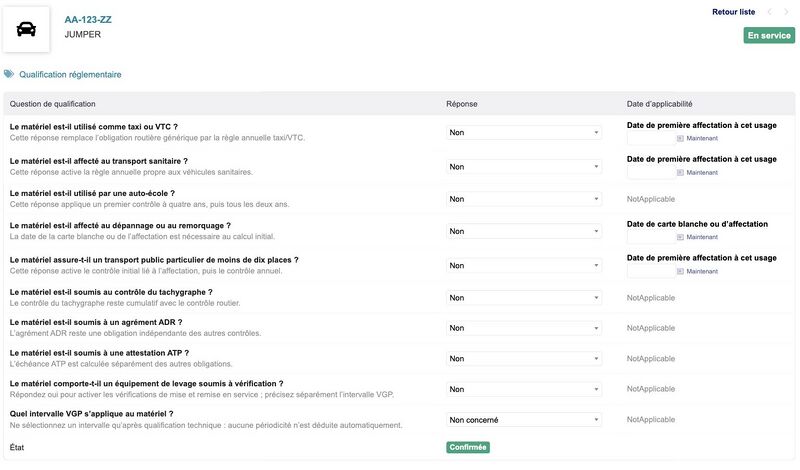Viewport: 800px width, 470px height.
Task: Open the auto-école response dropdown
Action: coord(523,199)
